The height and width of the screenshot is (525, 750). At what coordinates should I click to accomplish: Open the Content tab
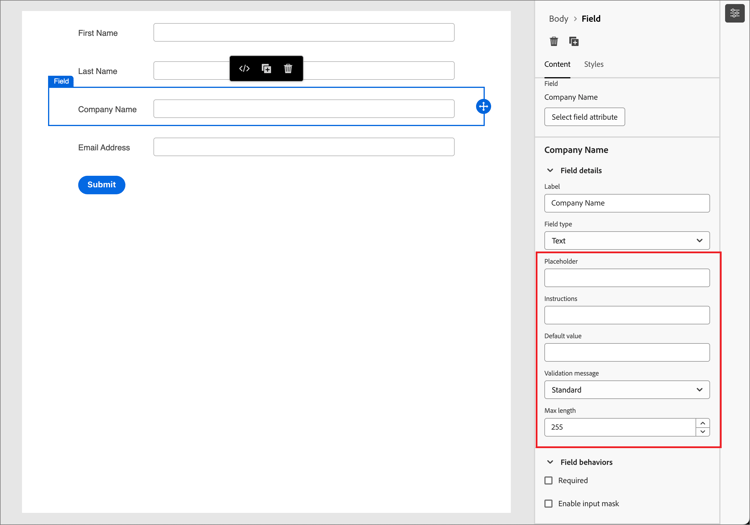557,64
